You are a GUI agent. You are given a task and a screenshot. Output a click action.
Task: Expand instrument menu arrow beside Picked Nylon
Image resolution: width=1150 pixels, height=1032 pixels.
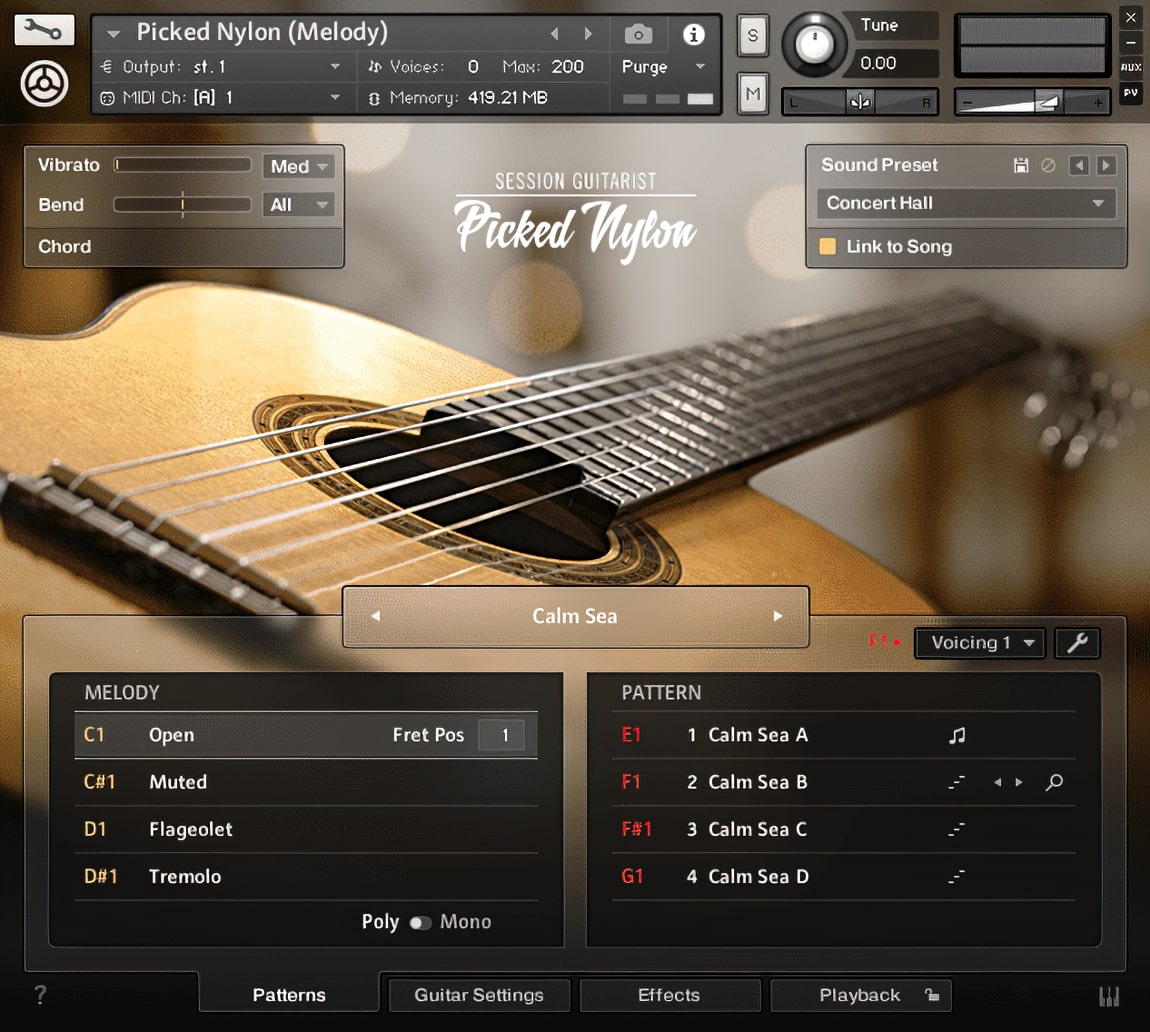(114, 34)
